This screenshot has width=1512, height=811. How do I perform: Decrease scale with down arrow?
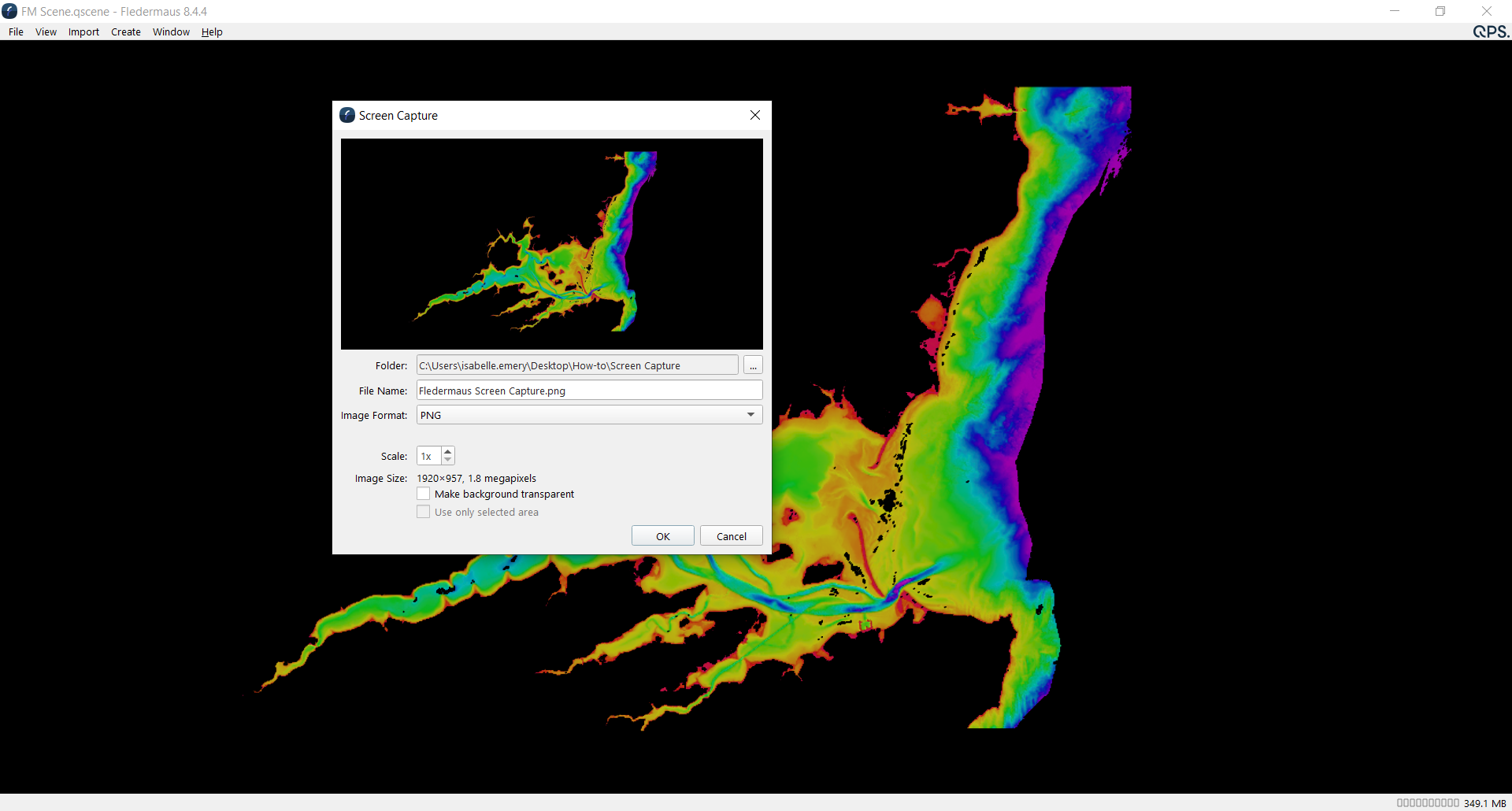coord(448,460)
